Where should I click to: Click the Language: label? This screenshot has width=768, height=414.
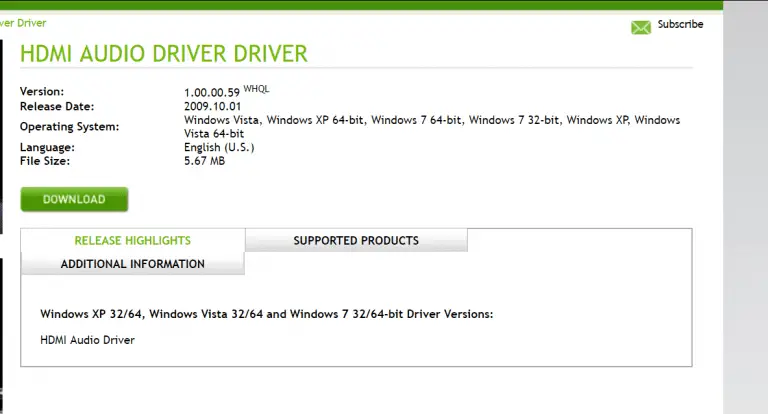(x=47, y=147)
